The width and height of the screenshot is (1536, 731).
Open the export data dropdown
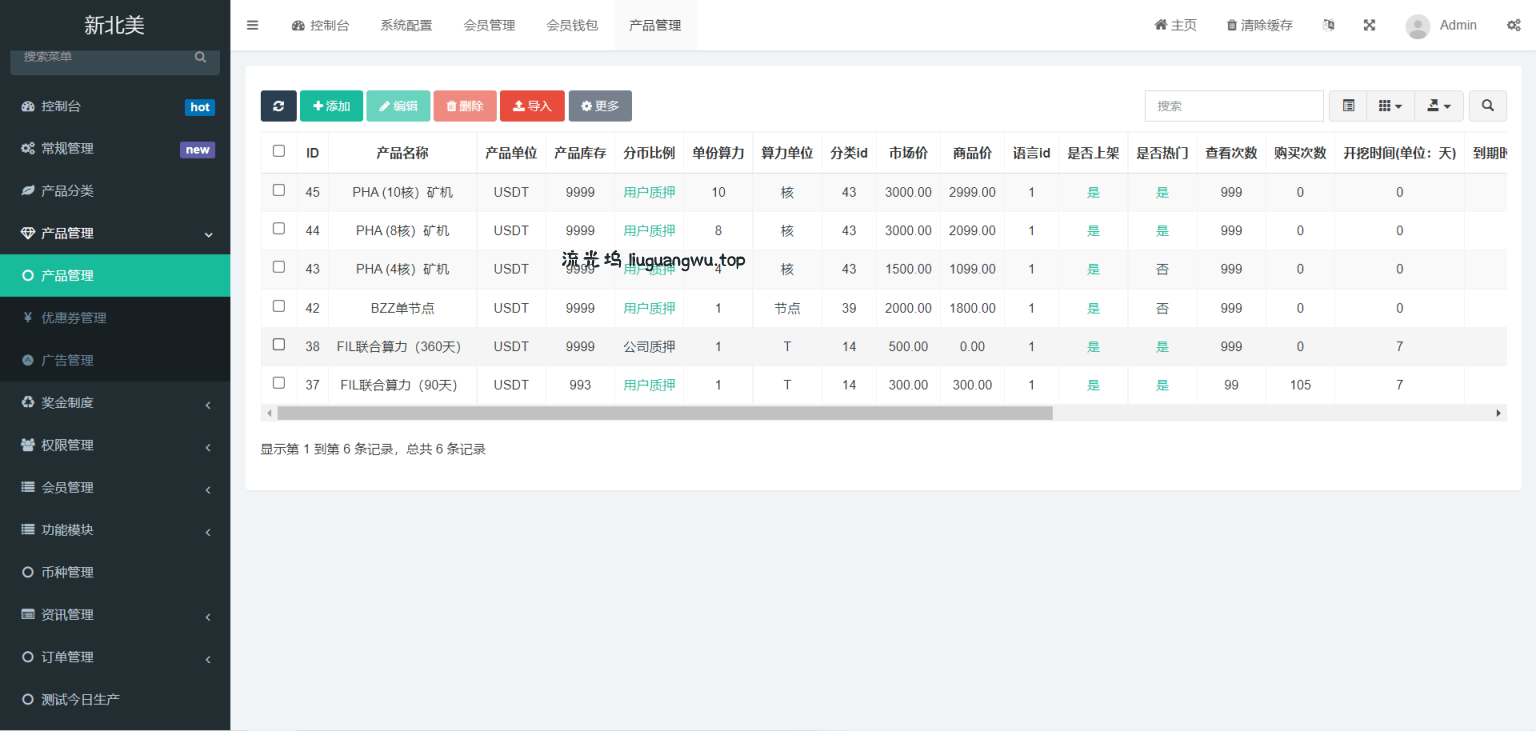1438,106
